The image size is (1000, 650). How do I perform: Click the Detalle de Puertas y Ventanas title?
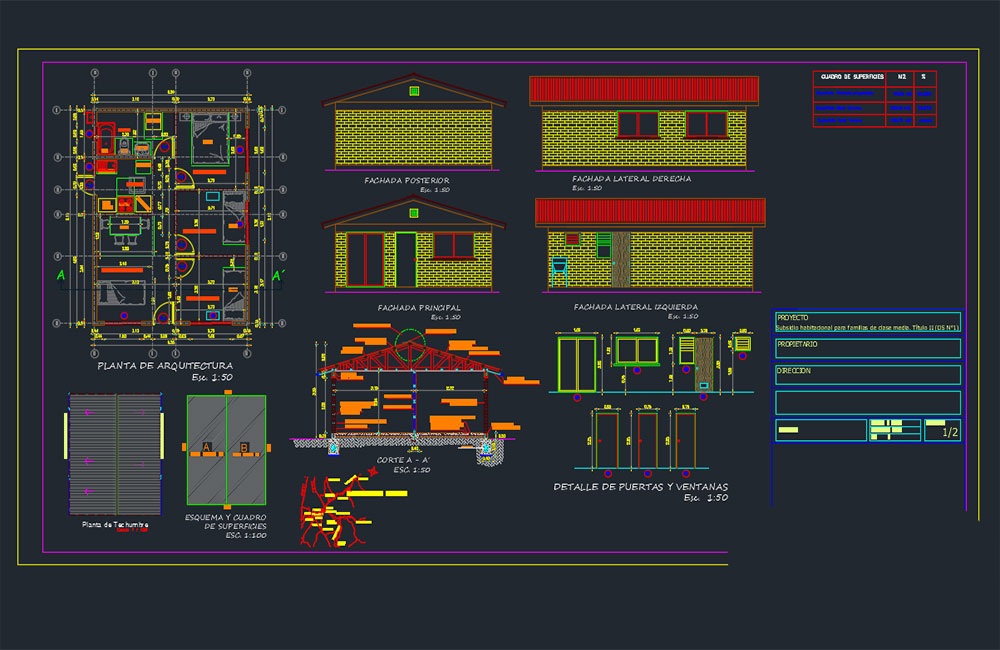(x=640, y=487)
